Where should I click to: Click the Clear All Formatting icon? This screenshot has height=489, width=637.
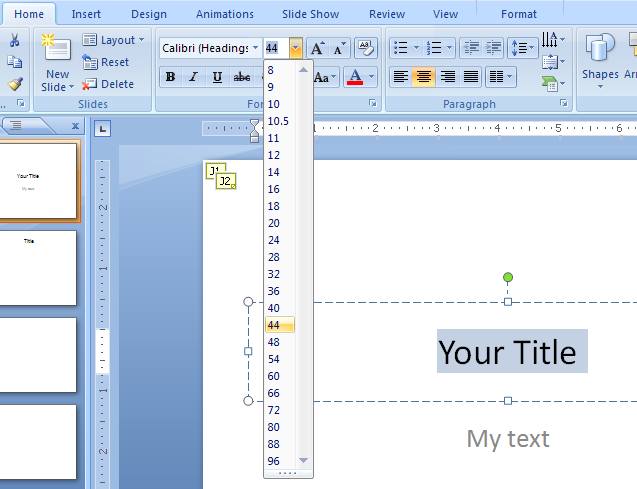tap(366, 48)
